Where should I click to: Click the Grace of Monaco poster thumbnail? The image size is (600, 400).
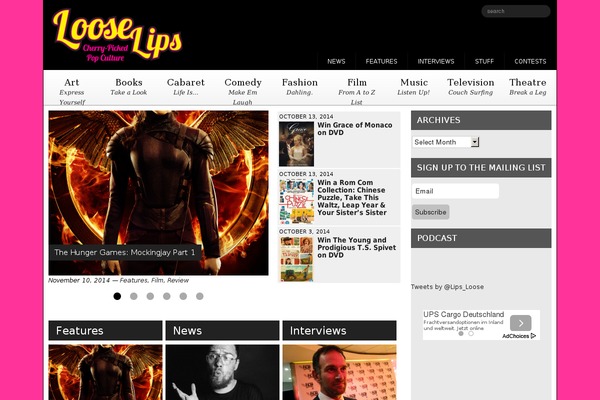click(296, 144)
